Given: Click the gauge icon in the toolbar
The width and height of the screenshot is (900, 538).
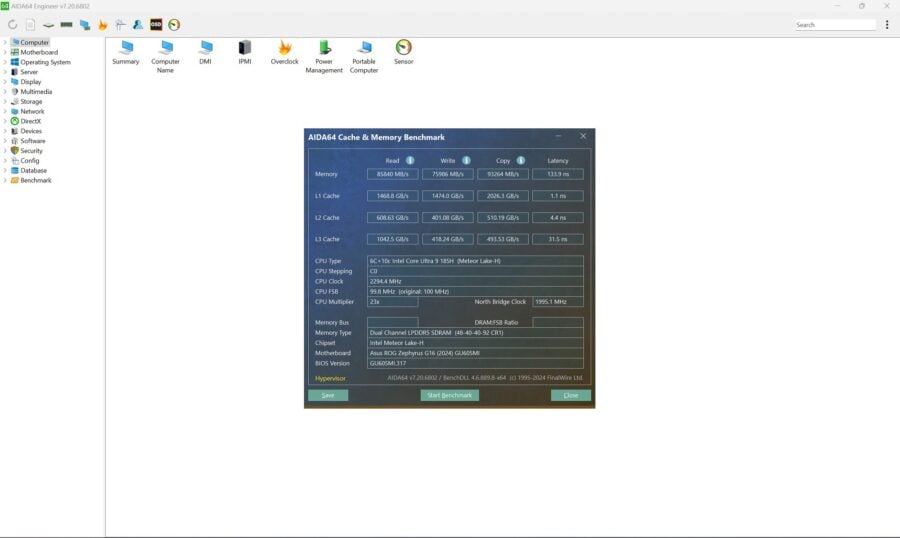Looking at the screenshot, I should click(174, 25).
